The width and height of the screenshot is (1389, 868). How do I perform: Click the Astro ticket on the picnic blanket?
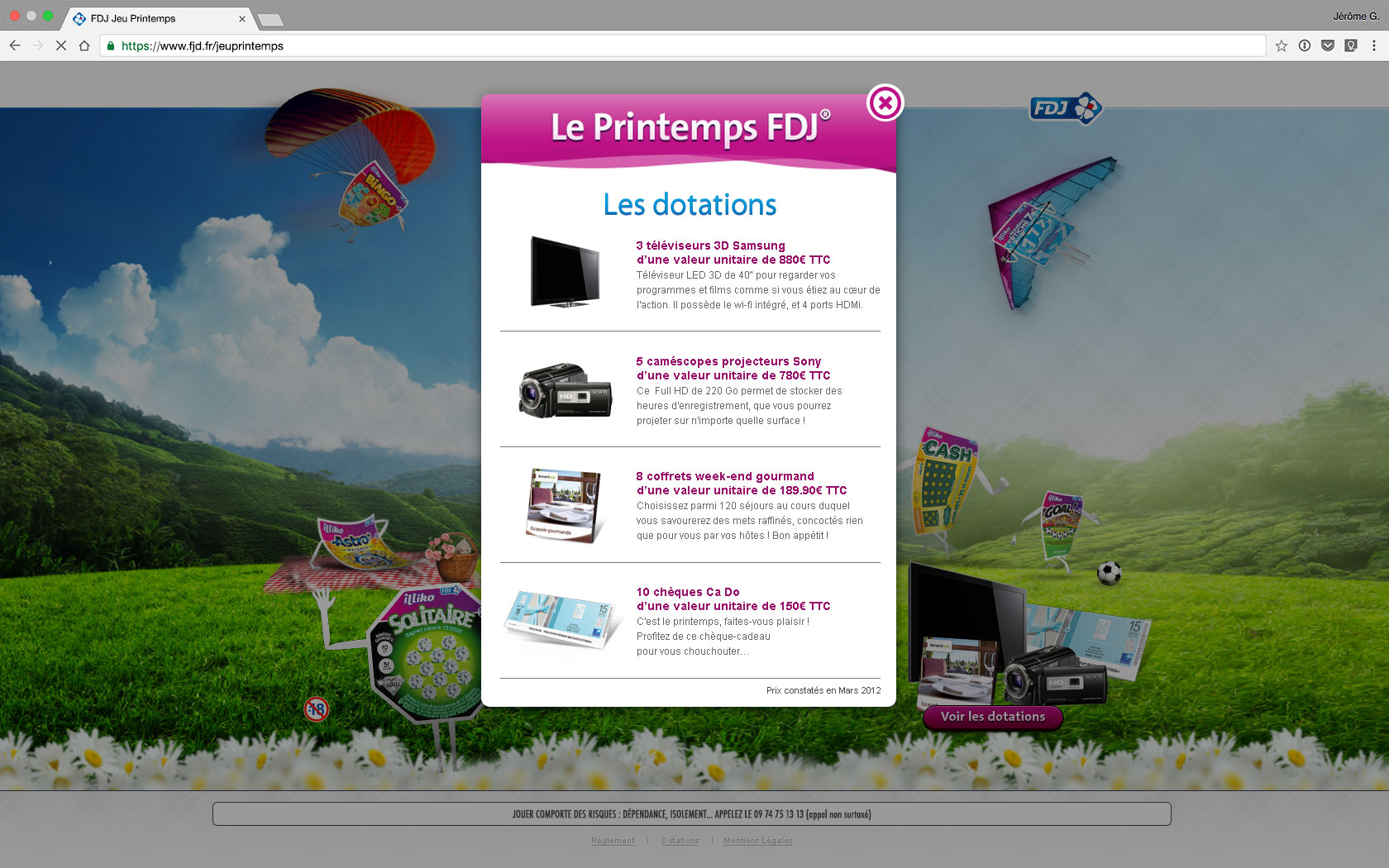(x=354, y=544)
